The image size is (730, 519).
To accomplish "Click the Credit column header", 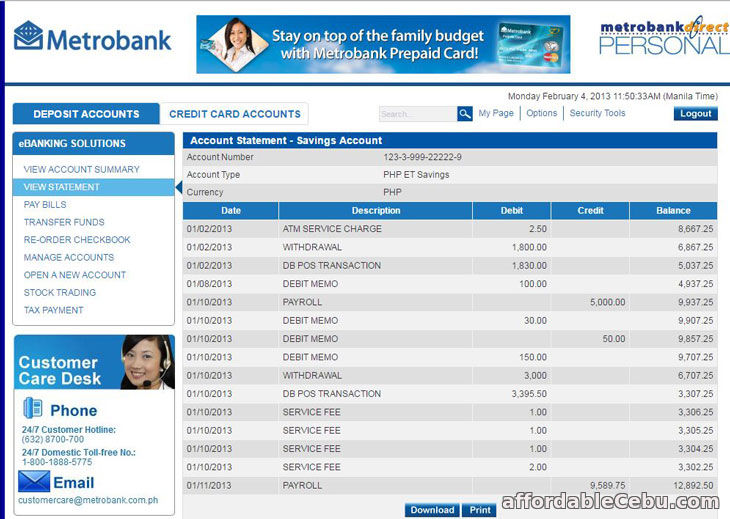I will tap(590, 211).
